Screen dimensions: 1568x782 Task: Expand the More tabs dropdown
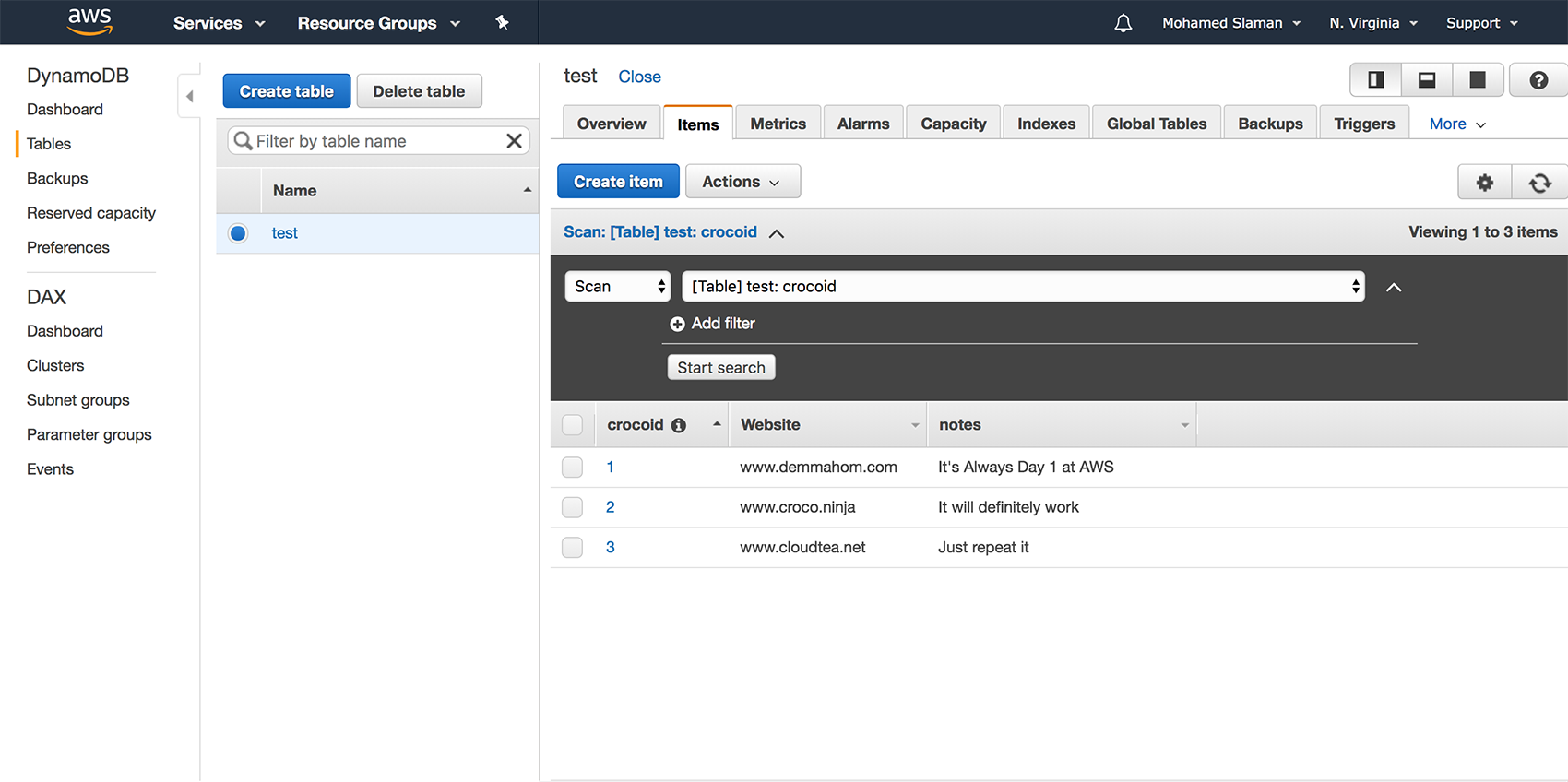(1457, 124)
